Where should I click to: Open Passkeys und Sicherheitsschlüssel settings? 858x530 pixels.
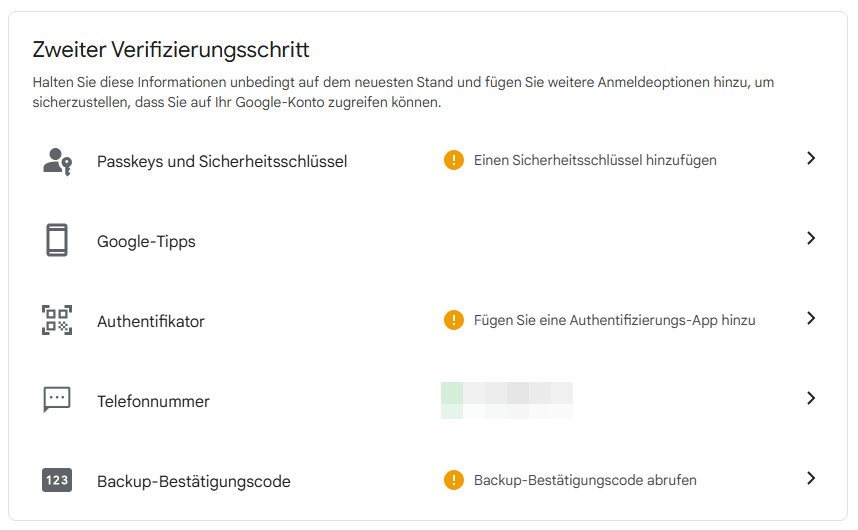click(x=222, y=161)
